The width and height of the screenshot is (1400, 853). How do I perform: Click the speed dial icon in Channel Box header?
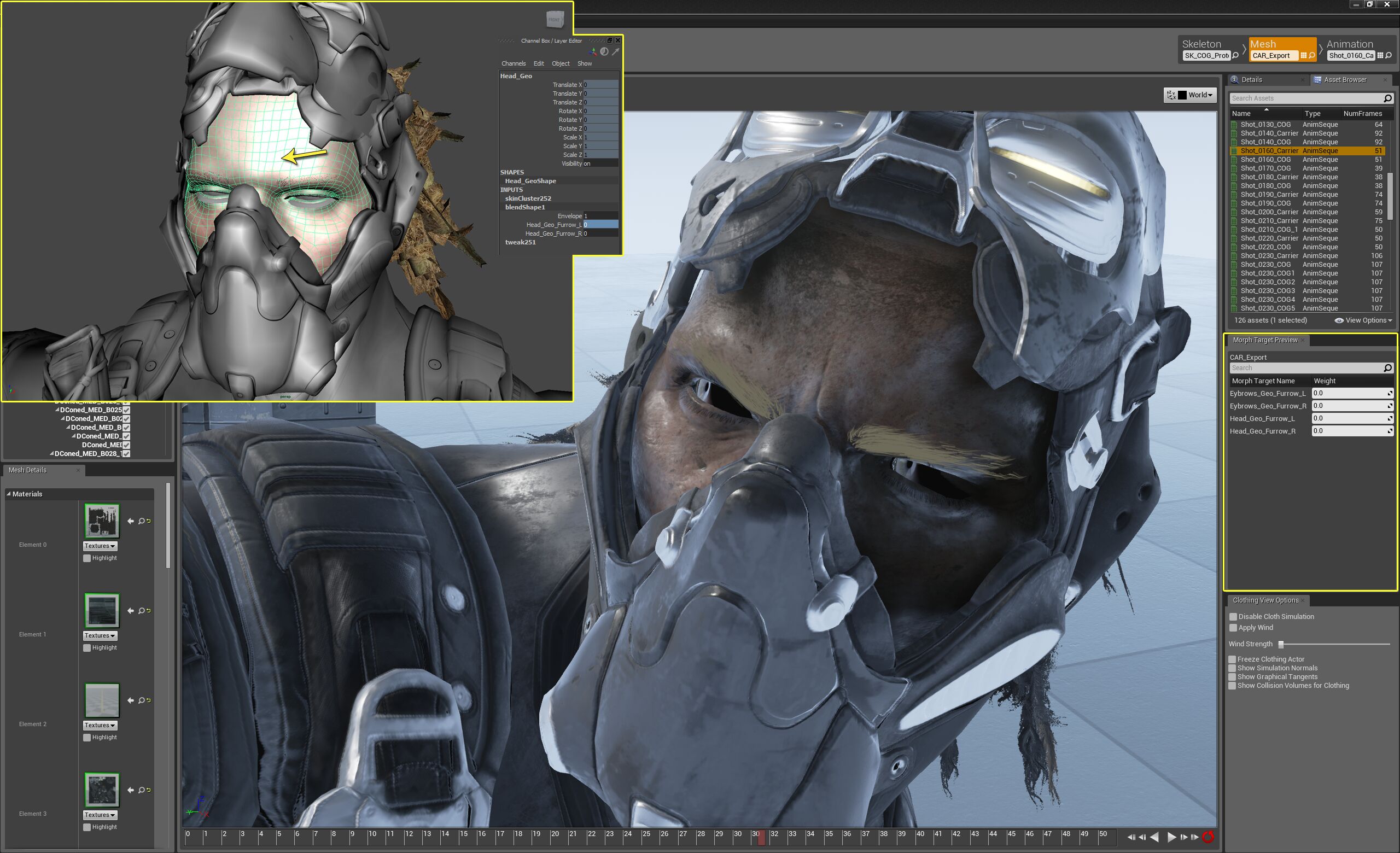[x=604, y=52]
